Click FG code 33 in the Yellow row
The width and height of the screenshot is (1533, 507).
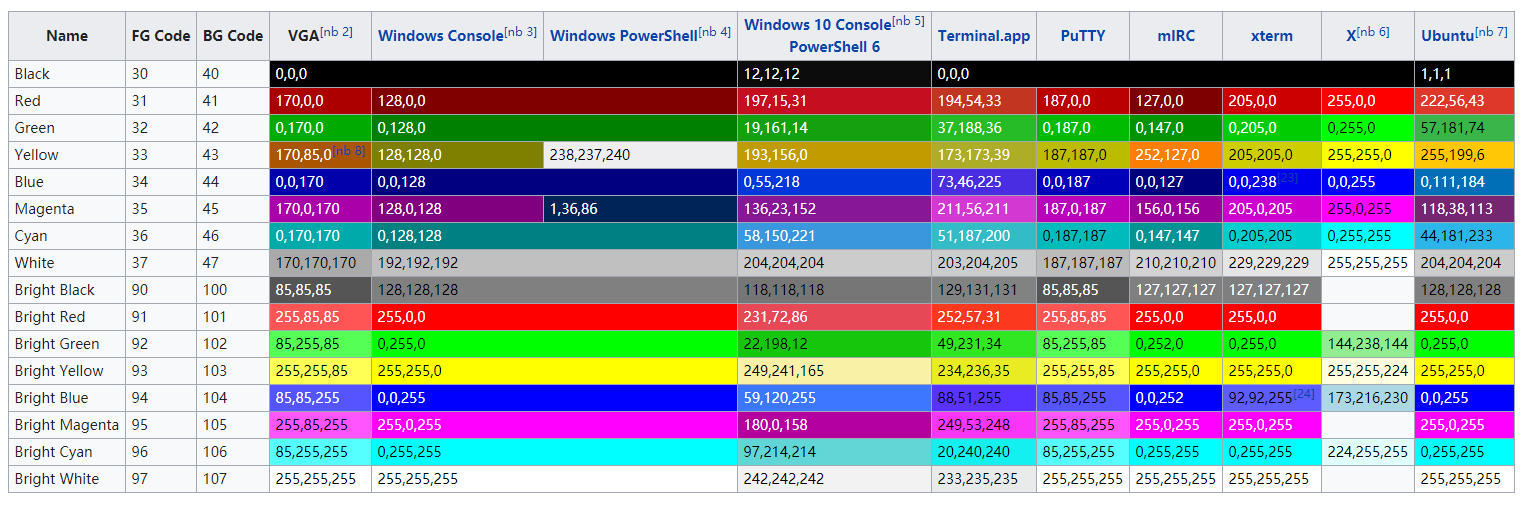coord(161,155)
